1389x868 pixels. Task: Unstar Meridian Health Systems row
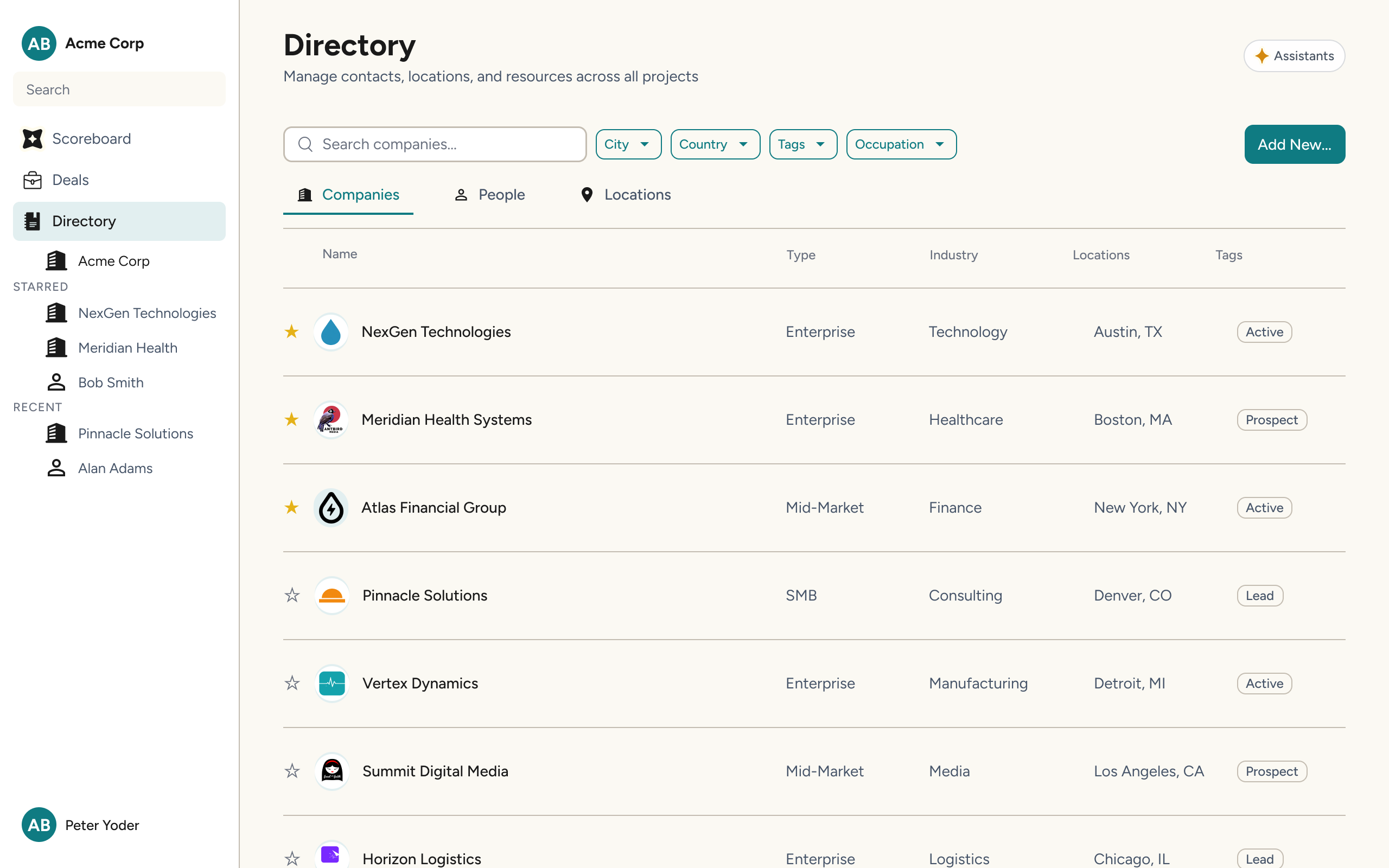point(291,419)
